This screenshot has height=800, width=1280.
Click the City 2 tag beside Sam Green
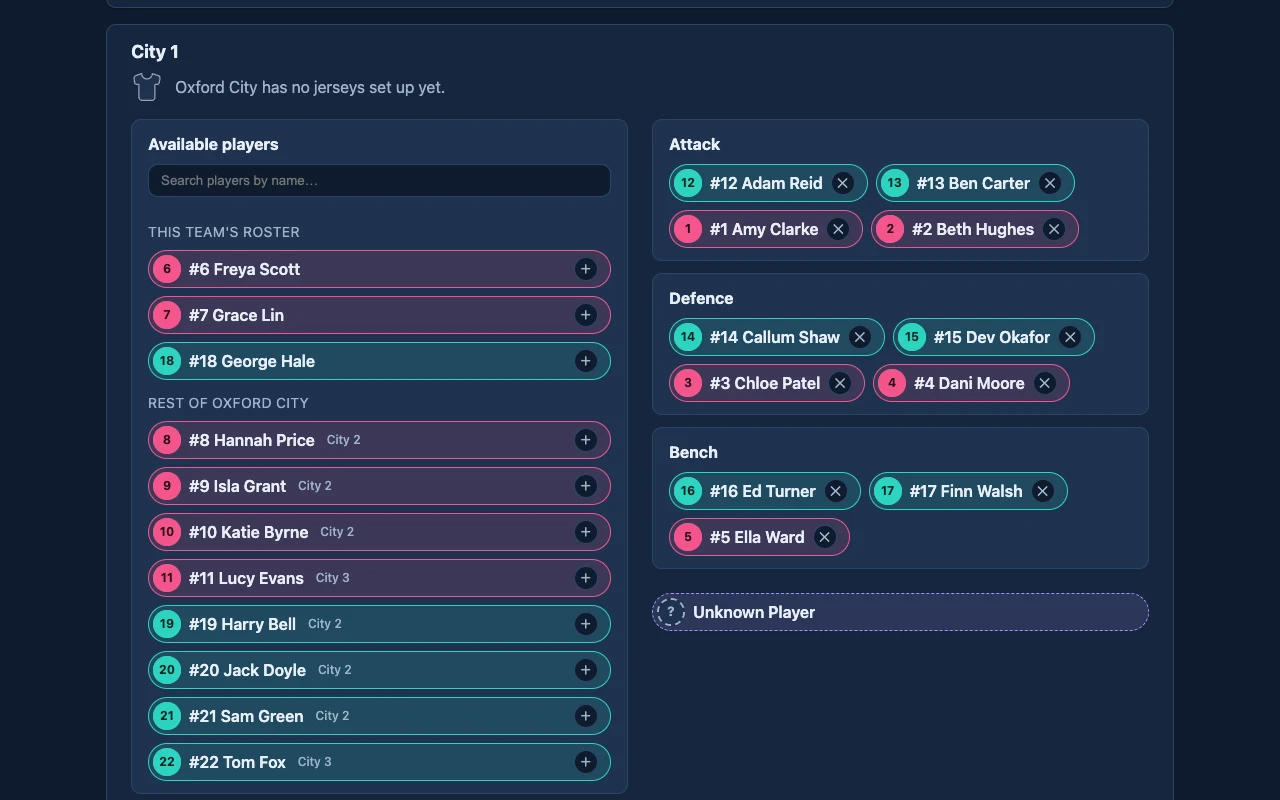pyautogui.click(x=332, y=716)
